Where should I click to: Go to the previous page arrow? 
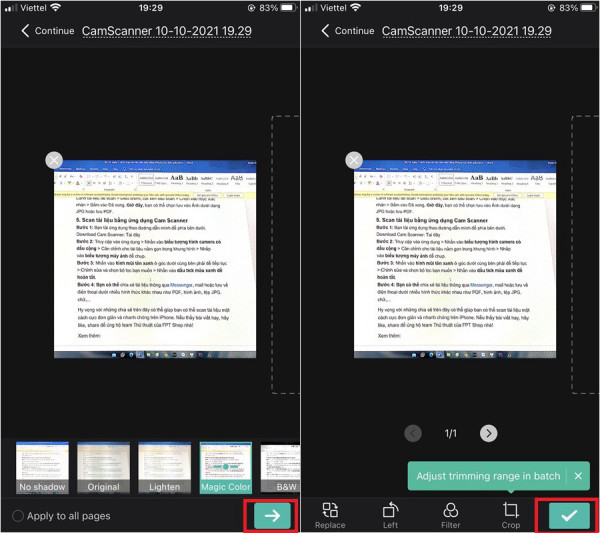[x=413, y=433]
